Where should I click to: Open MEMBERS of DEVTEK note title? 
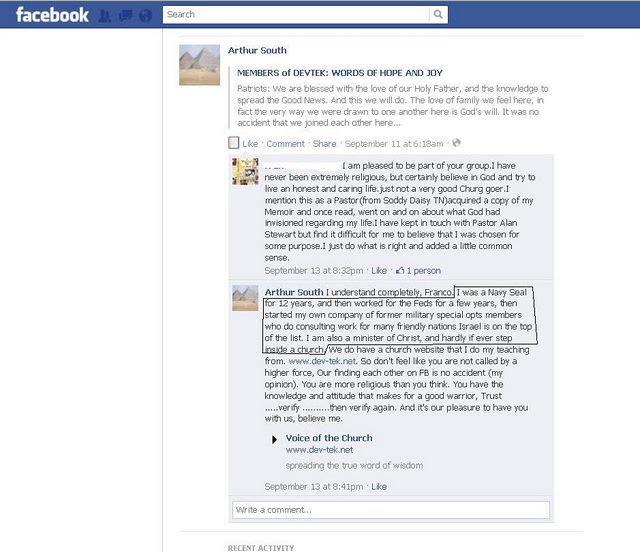(x=340, y=73)
